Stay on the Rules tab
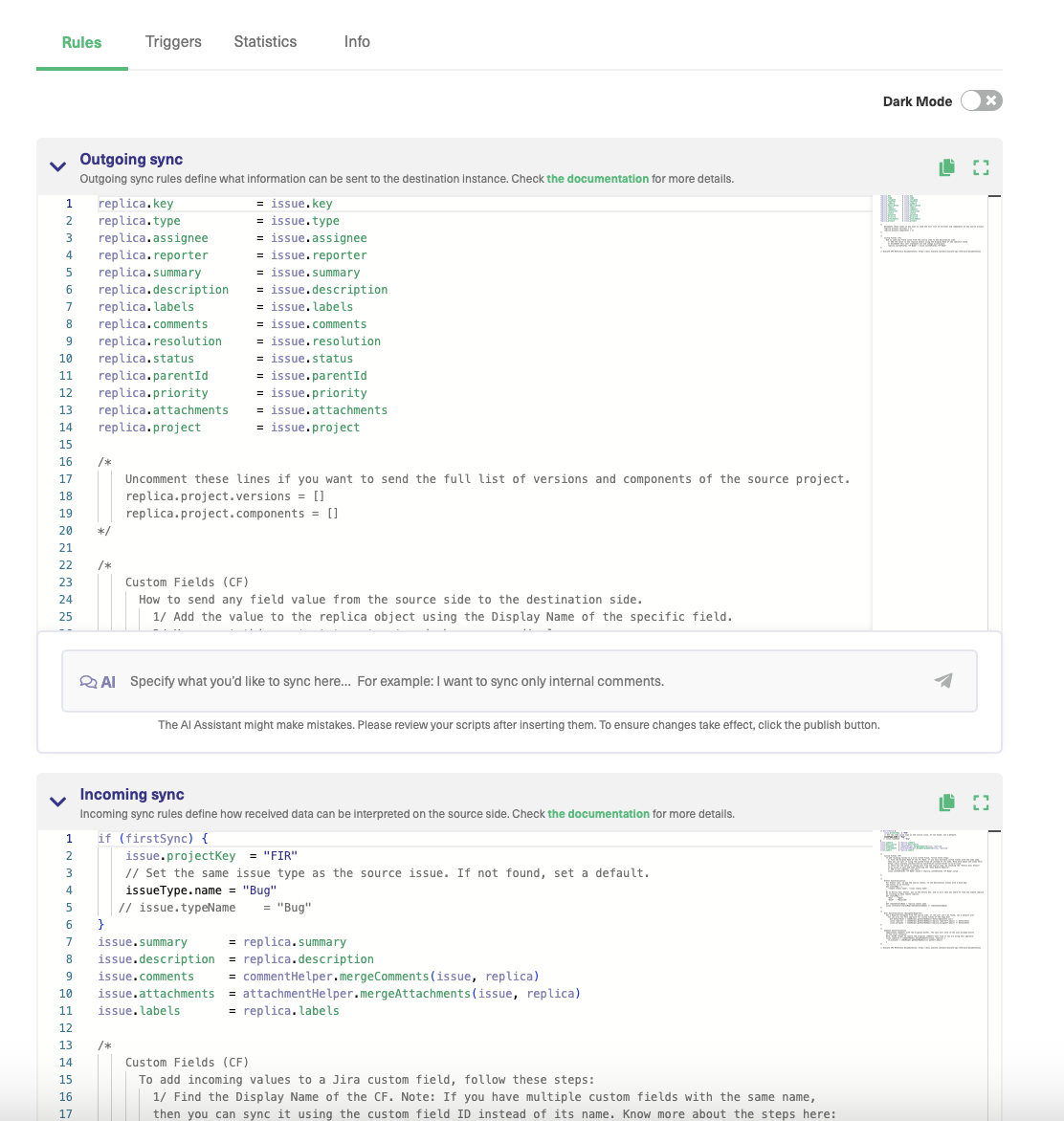Image resolution: width=1064 pixels, height=1121 pixels. [81, 42]
